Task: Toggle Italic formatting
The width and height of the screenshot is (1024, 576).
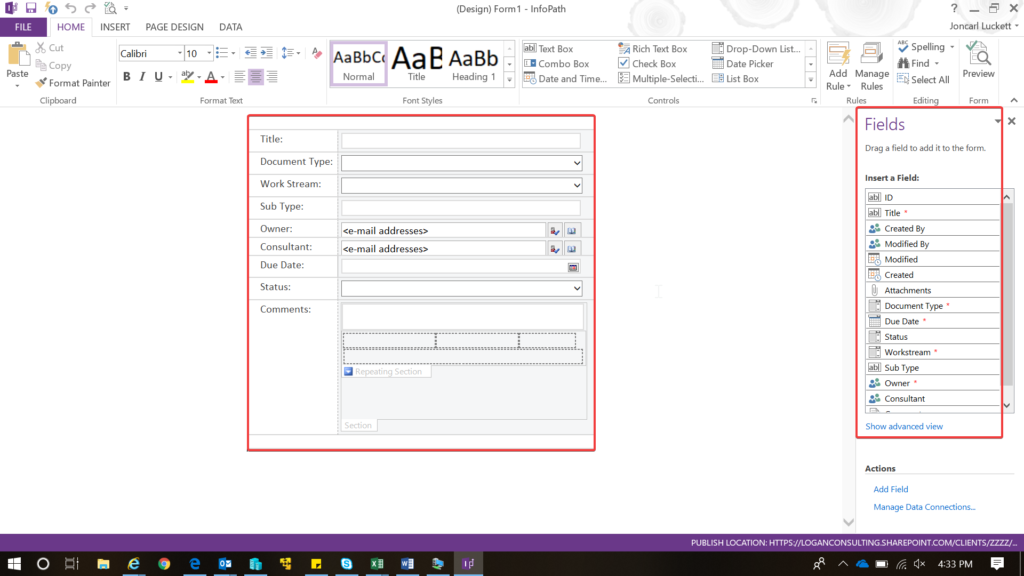Action: (x=142, y=76)
